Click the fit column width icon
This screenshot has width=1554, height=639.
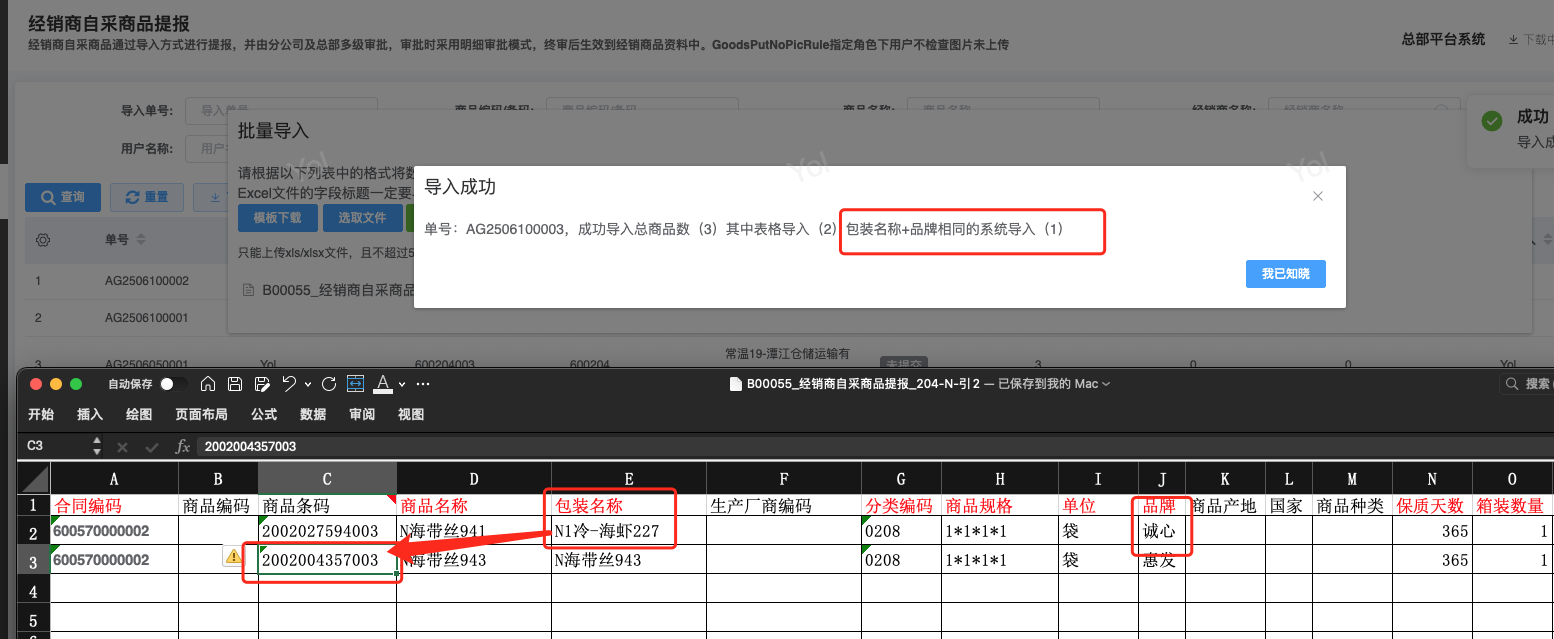(355, 384)
